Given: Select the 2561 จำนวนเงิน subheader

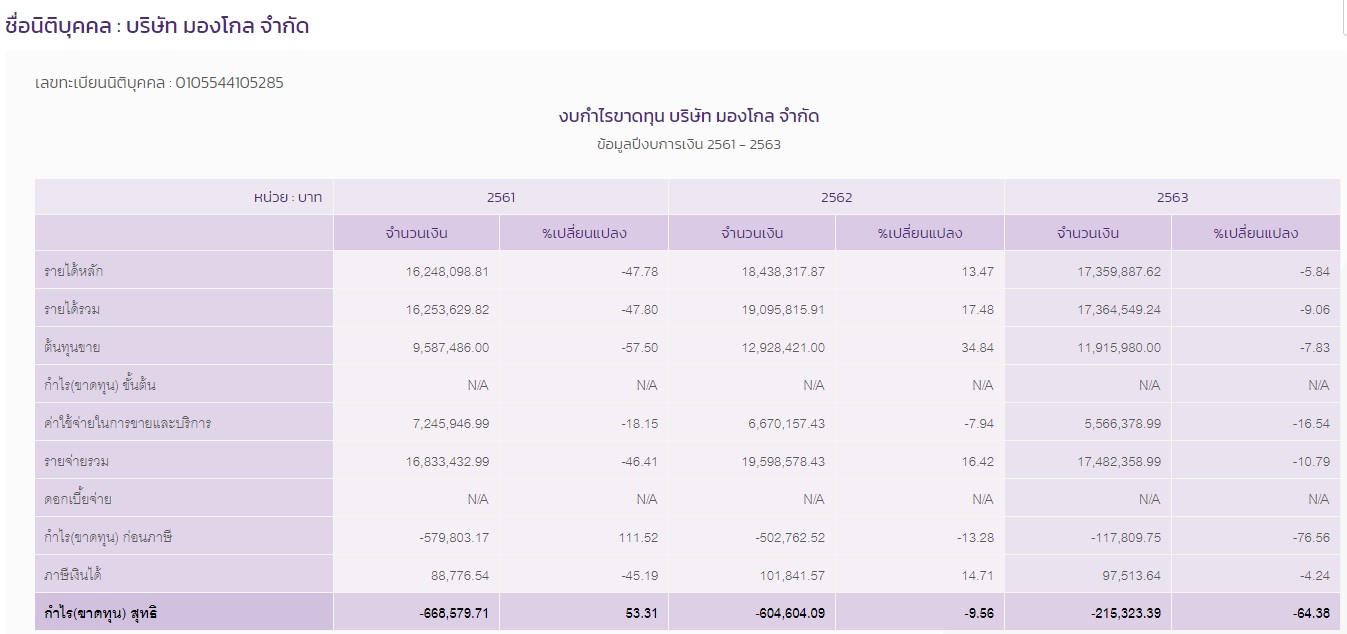Looking at the screenshot, I should coord(416,232).
